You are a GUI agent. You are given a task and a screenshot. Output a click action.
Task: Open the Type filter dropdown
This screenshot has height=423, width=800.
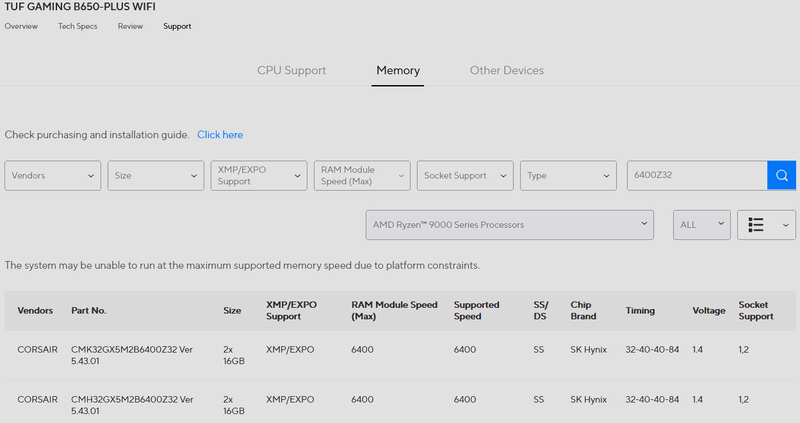coord(567,175)
